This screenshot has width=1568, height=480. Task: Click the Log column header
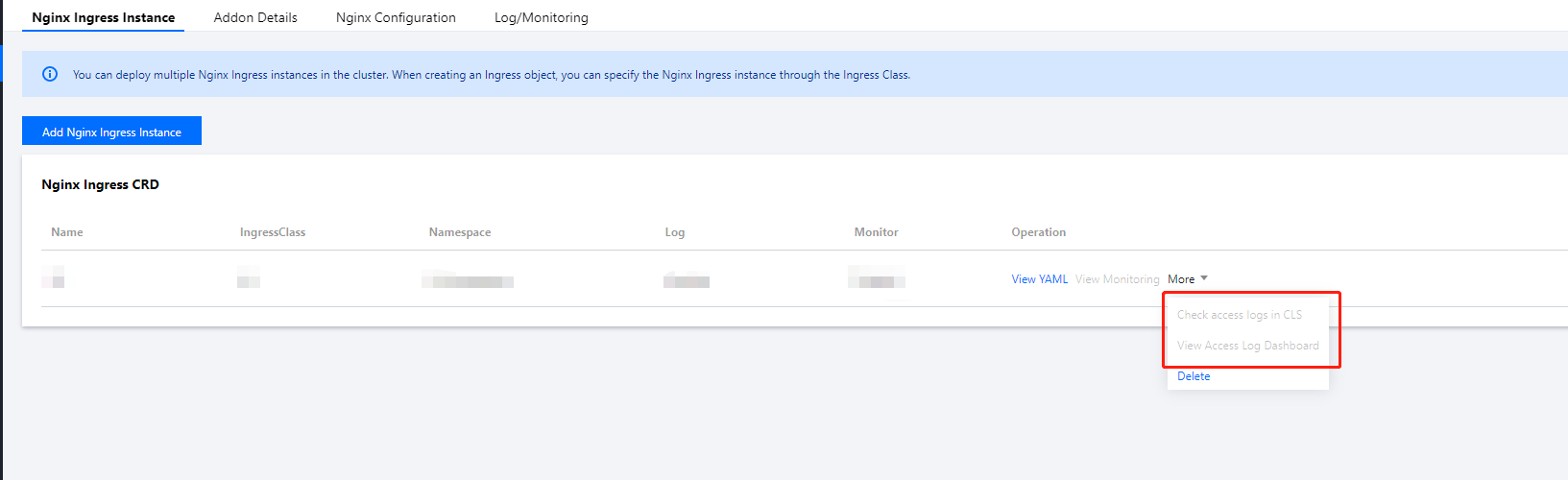click(x=675, y=232)
